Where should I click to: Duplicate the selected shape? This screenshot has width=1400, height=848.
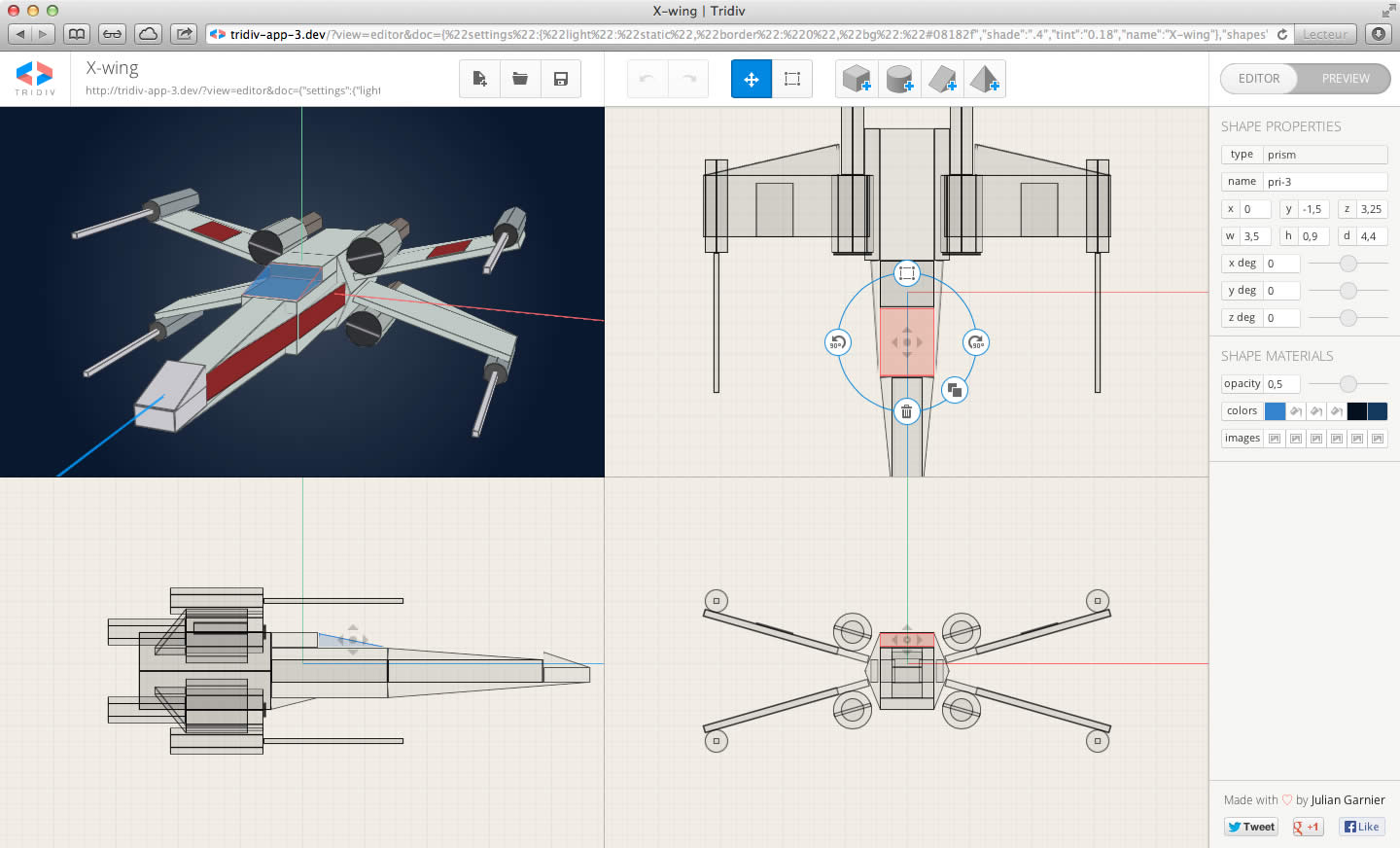pos(954,390)
